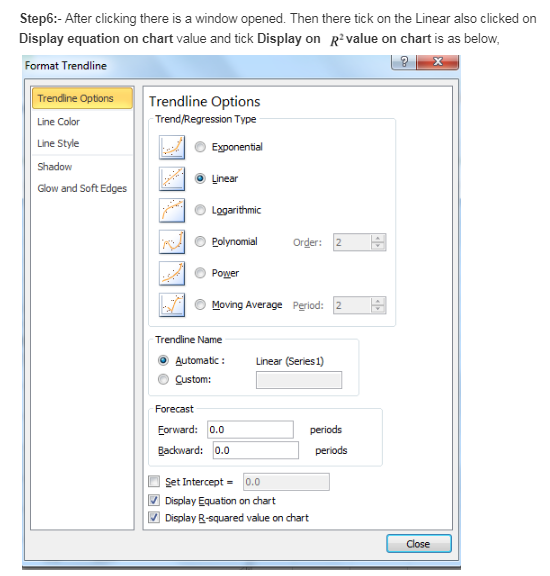Click the Close button
Screen dimensions: 550x576
[x=419, y=544]
